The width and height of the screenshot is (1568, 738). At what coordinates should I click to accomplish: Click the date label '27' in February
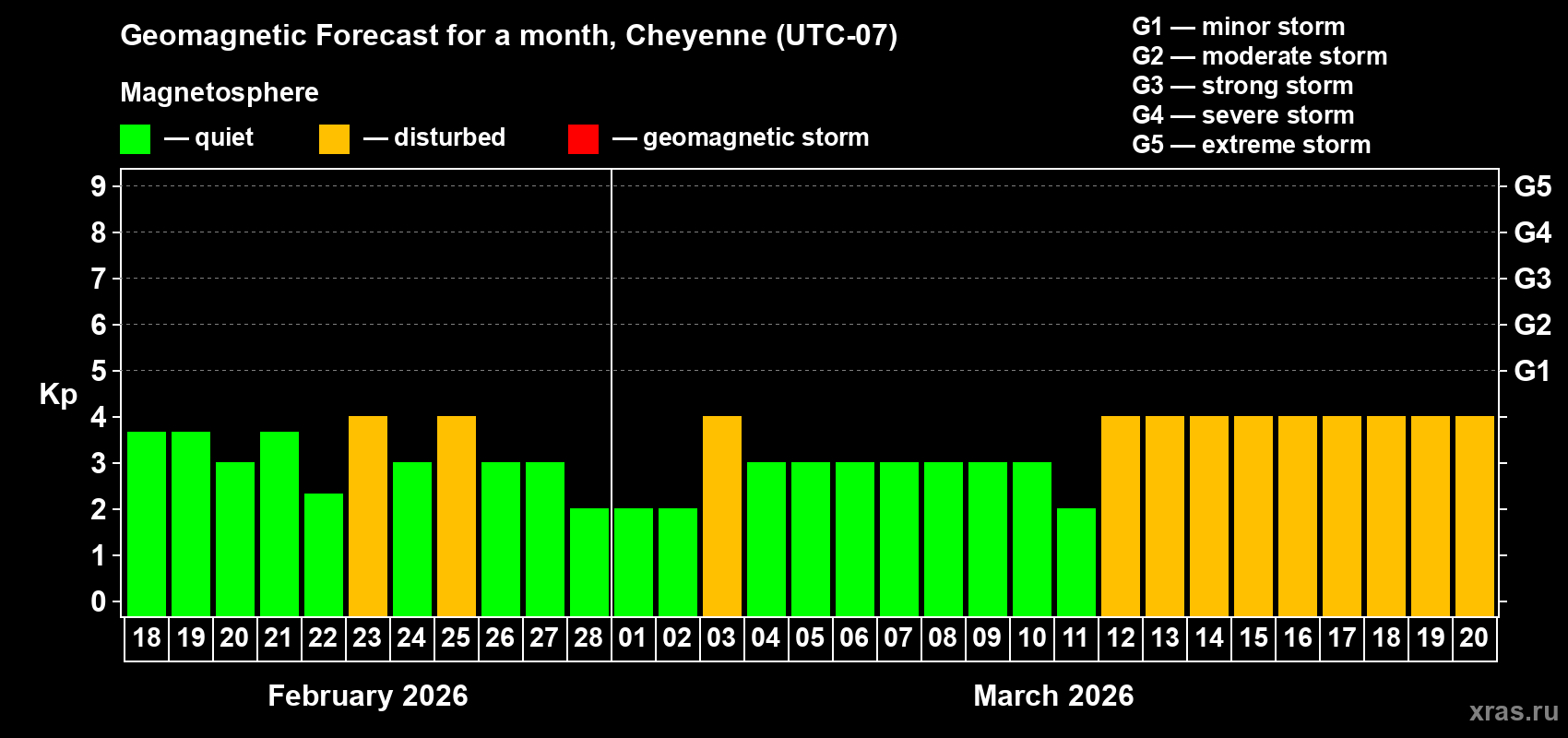pyautogui.click(x=544, y=637)
